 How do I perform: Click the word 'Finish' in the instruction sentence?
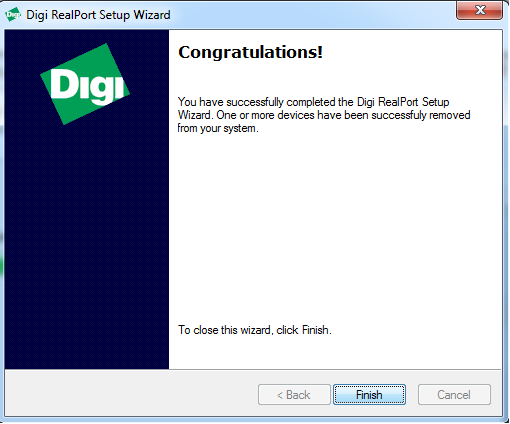(x=317, y=330)
